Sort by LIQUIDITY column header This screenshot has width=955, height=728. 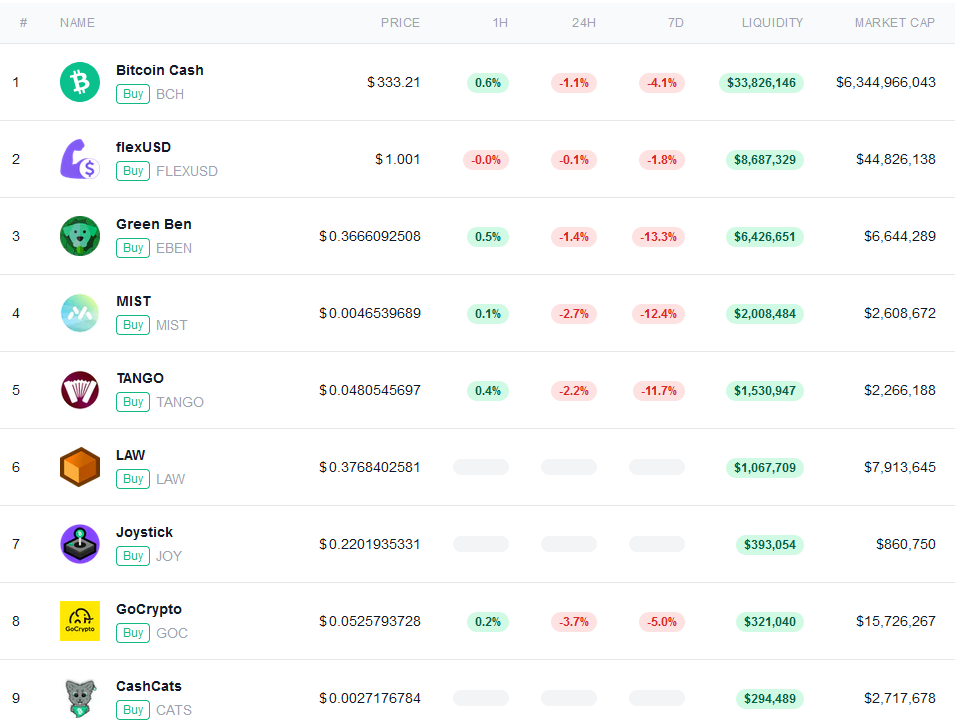pyautogui.click(x=772, y=23)
